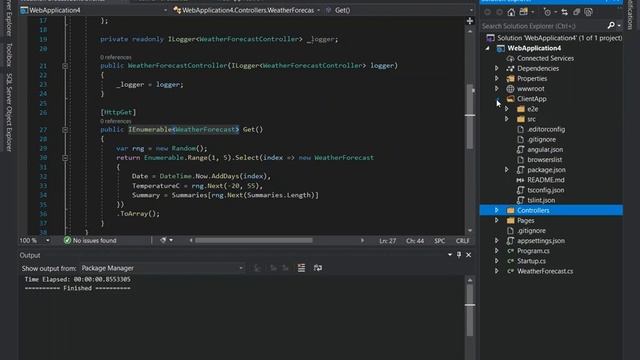Select tsconfig.json in Solution Explorer
The width and height of the screenshot is (640, 360).
point(545,190)
